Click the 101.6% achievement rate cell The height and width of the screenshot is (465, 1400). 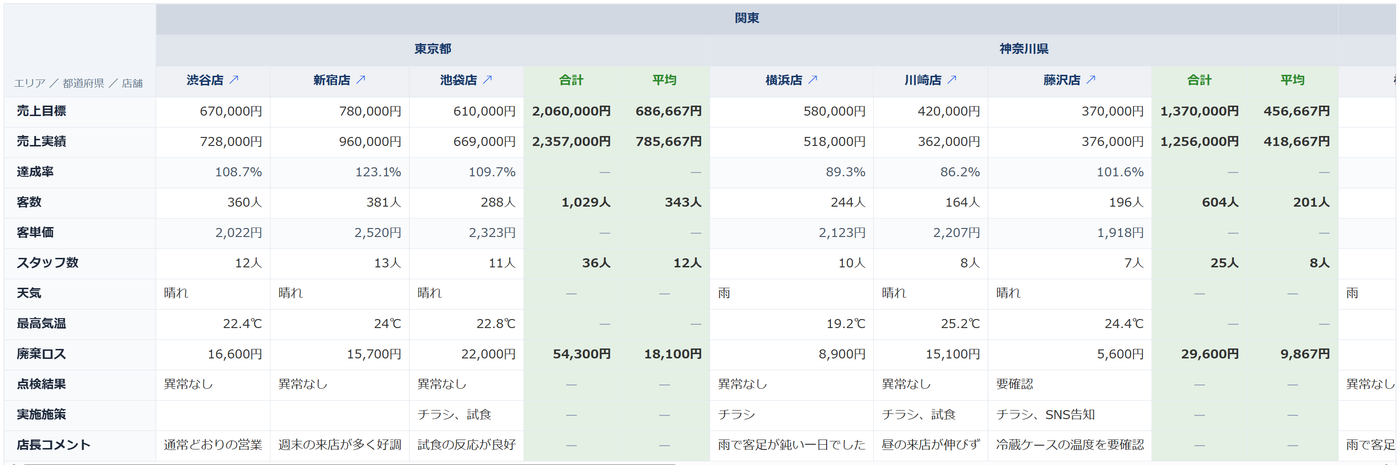1070,172
